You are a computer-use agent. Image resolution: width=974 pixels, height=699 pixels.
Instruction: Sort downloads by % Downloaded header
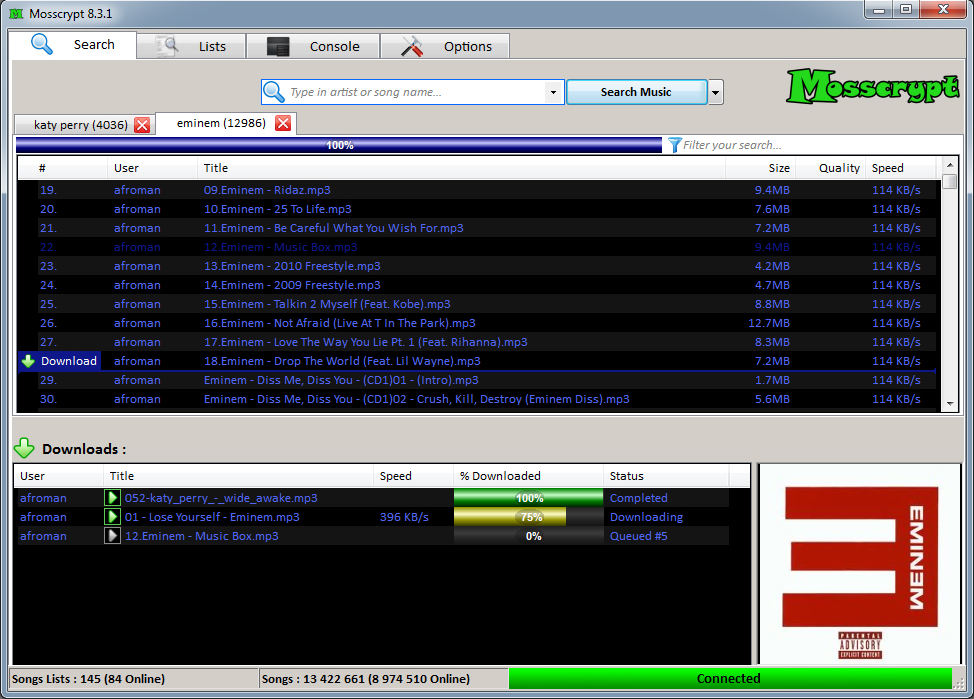[528, 476]
